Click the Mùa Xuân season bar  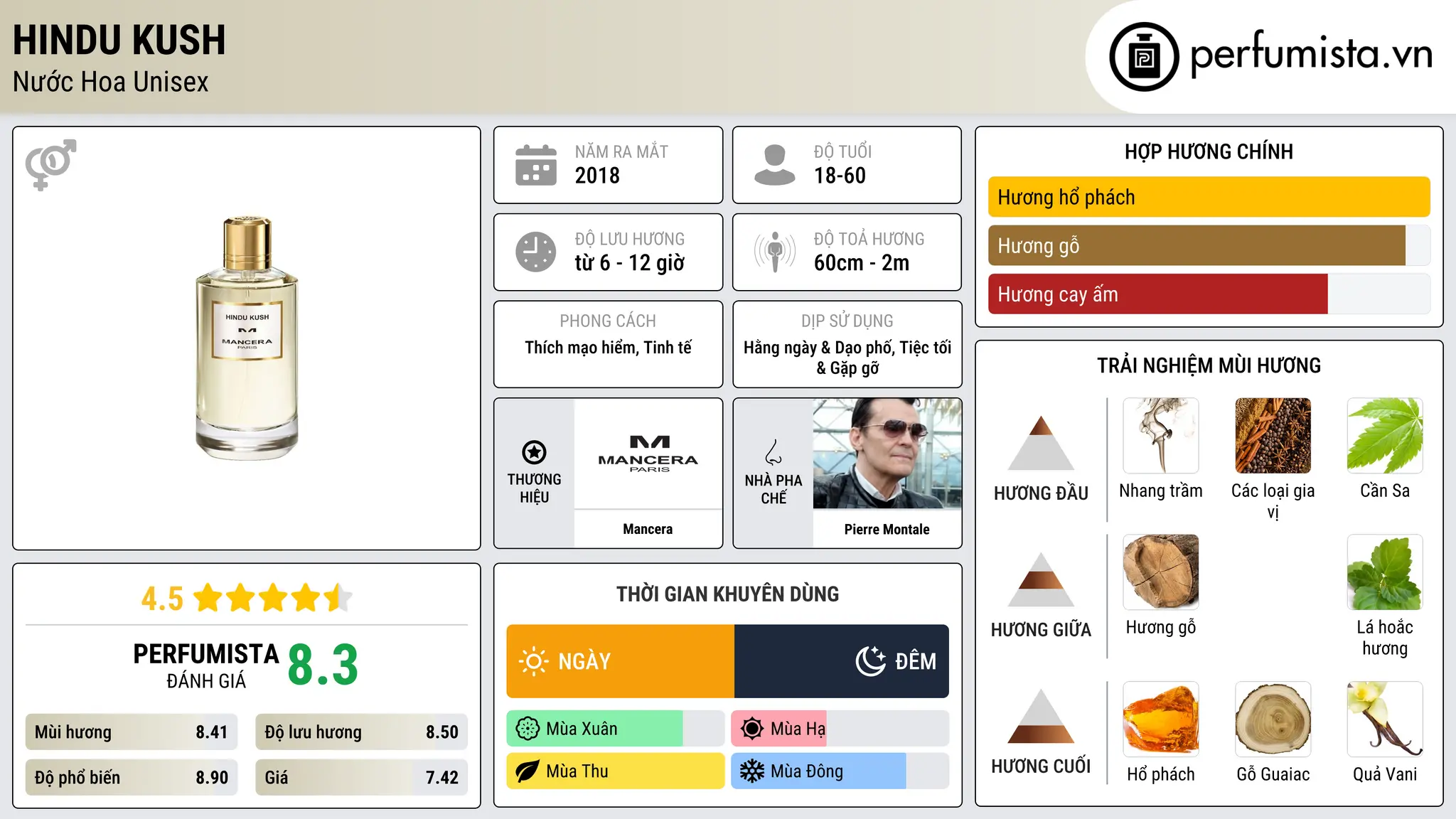pyautogui.click(x=616, y=729)
